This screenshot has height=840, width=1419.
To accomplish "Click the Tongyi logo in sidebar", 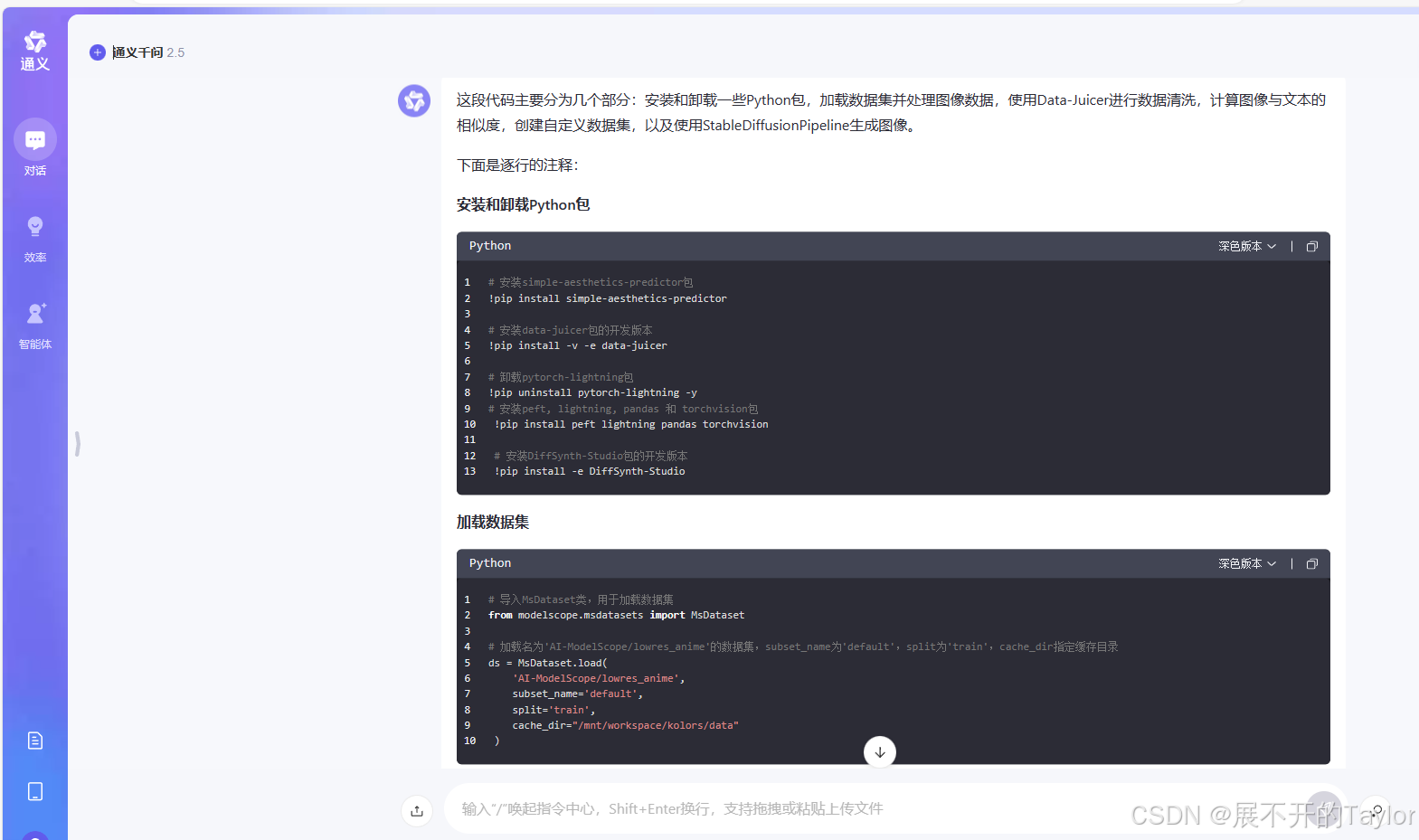I will [x=35, y=51].
